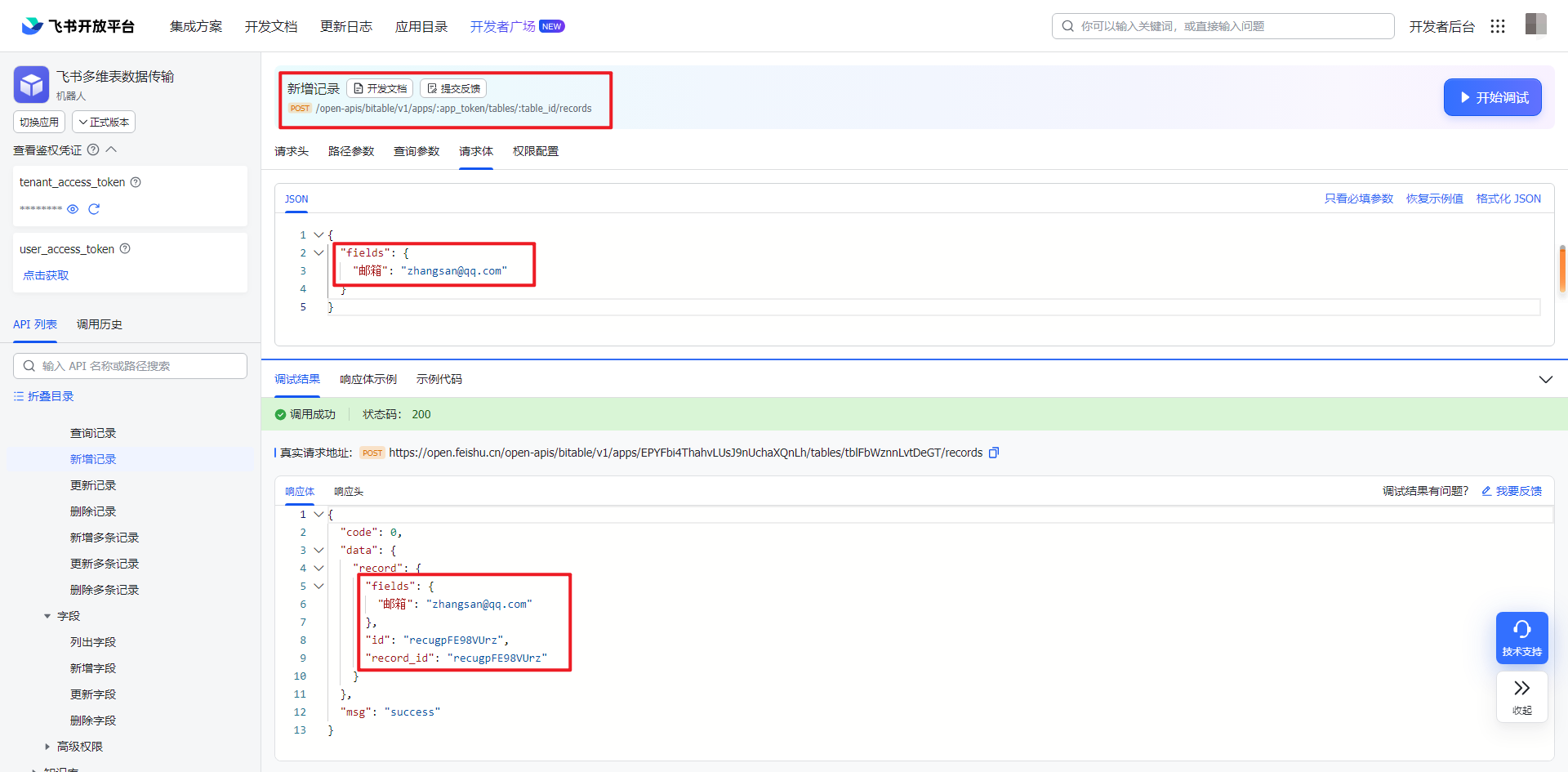Fold response JSON "fields" line 5 chevron

pos(318,586)
